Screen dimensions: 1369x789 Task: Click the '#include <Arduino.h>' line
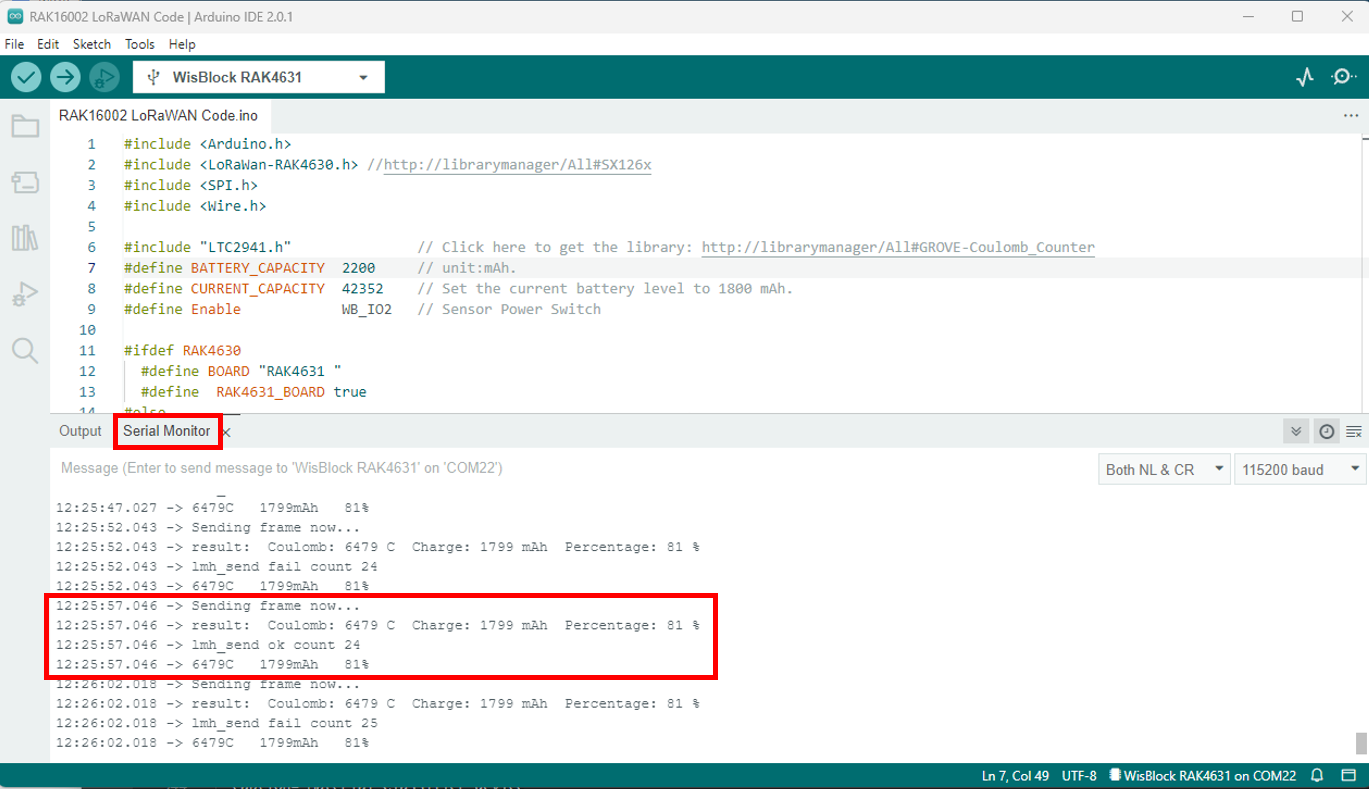(x=207, y=144)
